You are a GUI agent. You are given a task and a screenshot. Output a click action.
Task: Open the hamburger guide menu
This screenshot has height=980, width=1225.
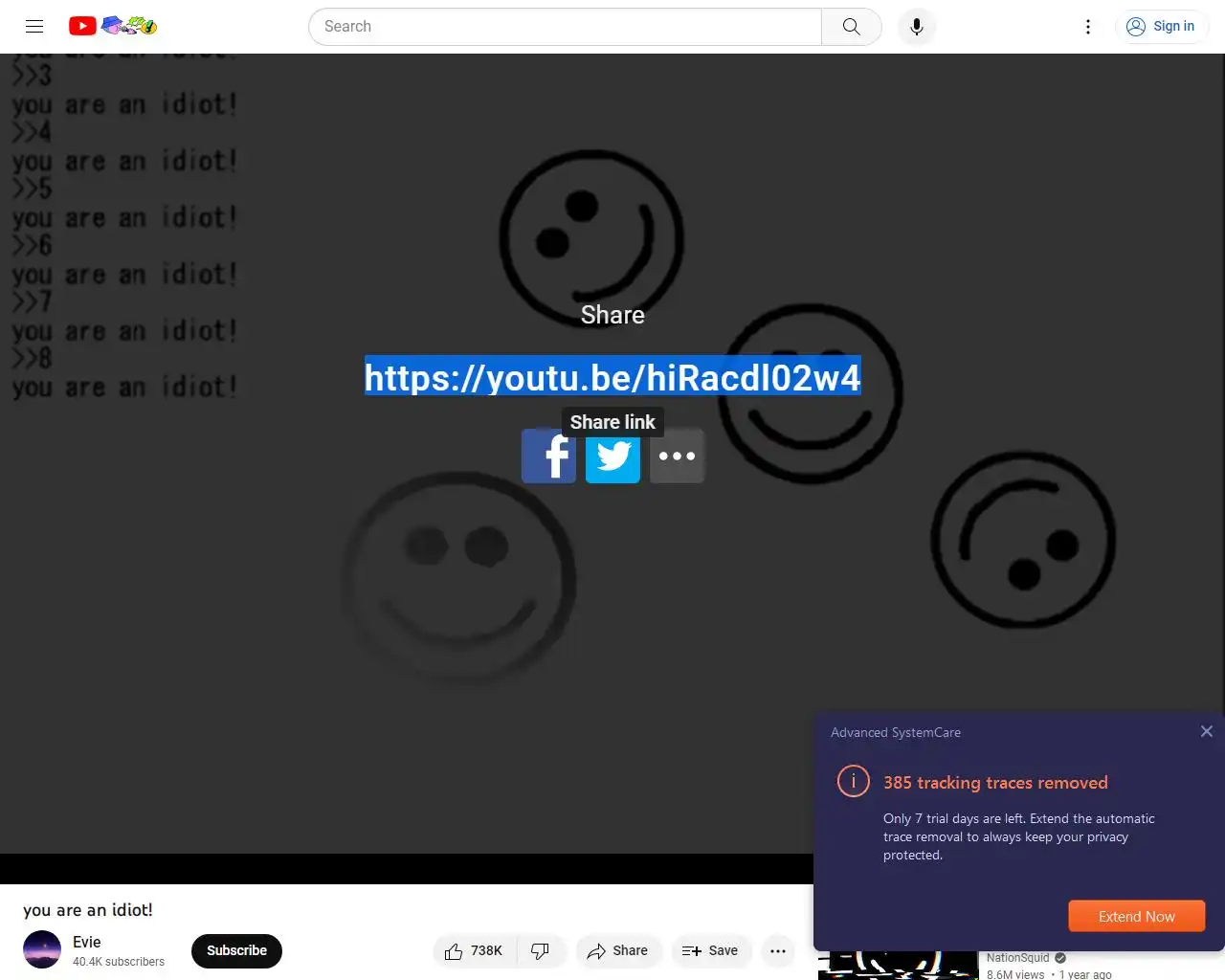point(34,26)
